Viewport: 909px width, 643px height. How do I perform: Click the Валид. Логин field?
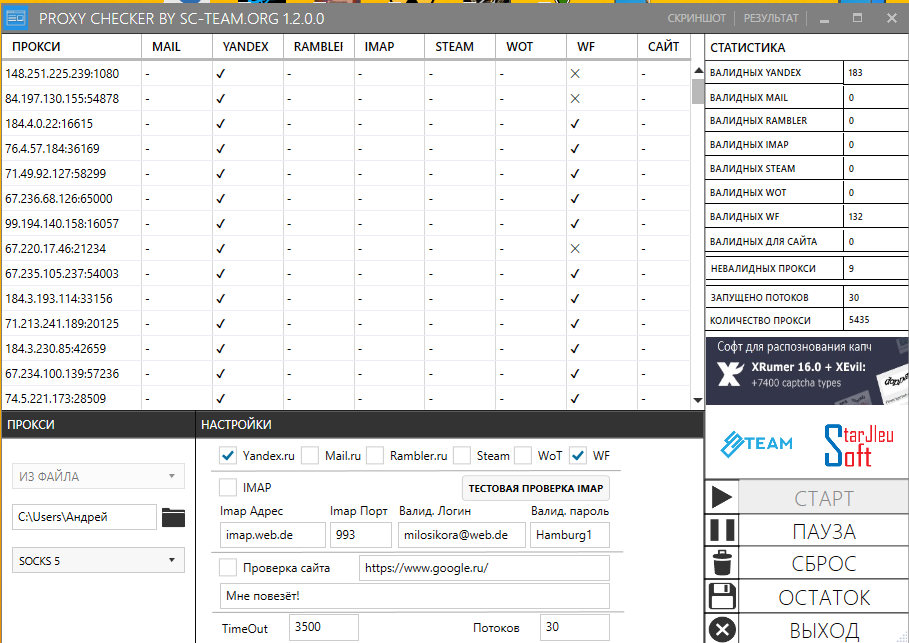point(461,535)
